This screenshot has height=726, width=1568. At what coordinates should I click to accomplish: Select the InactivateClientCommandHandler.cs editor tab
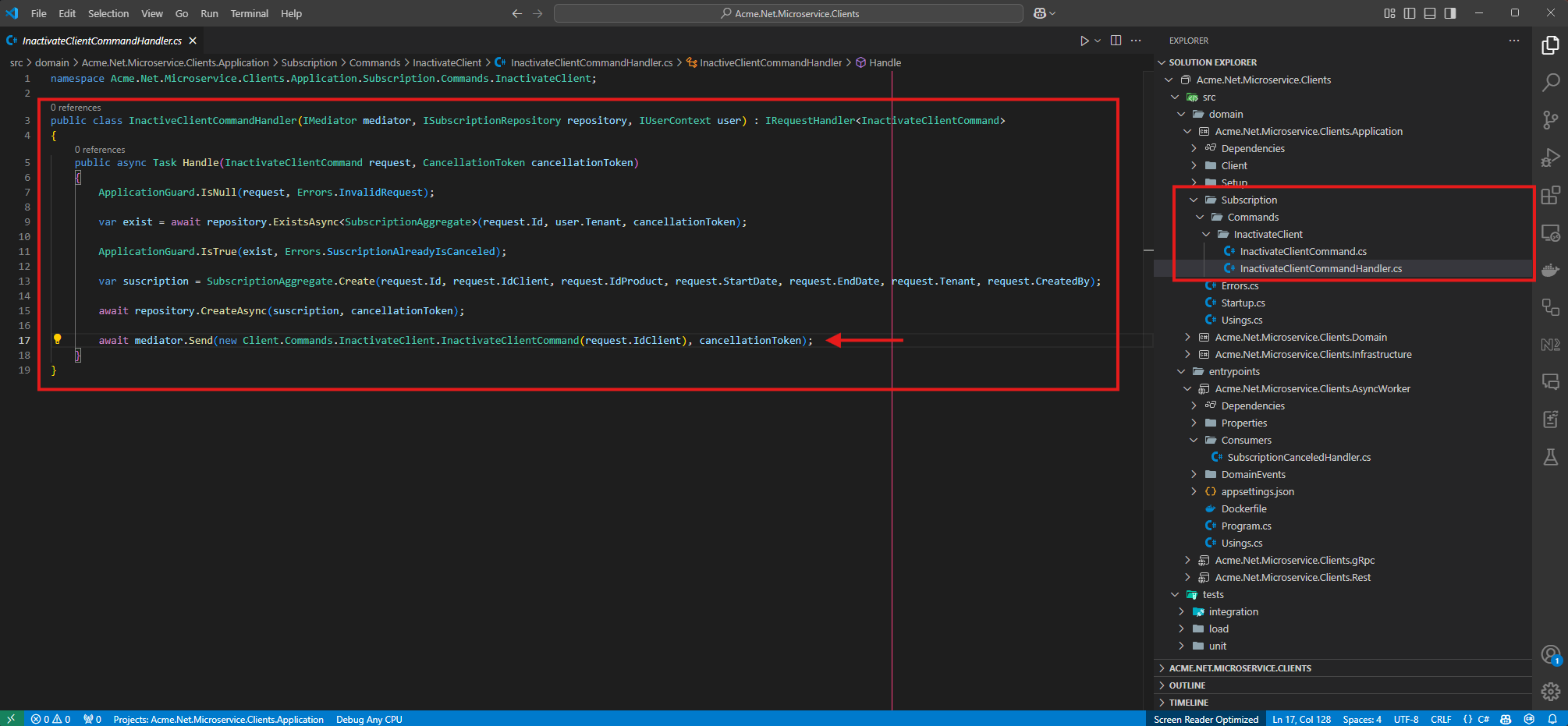[101, 41]
